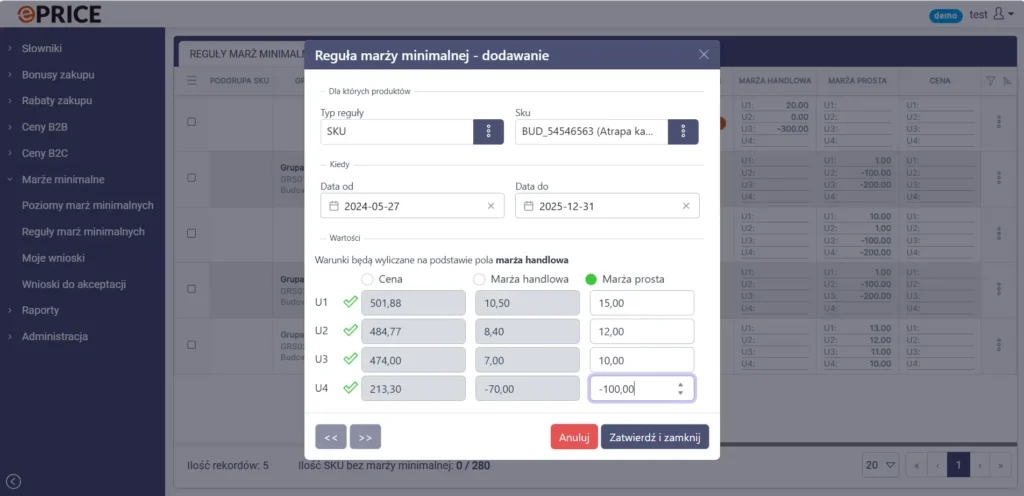Image resolution: width=1024 pixels, height=496 pixels.
Task: Click the U4 Marża prosta value stepper arrows
Action: pyautogui.click(x=680, y=388)
